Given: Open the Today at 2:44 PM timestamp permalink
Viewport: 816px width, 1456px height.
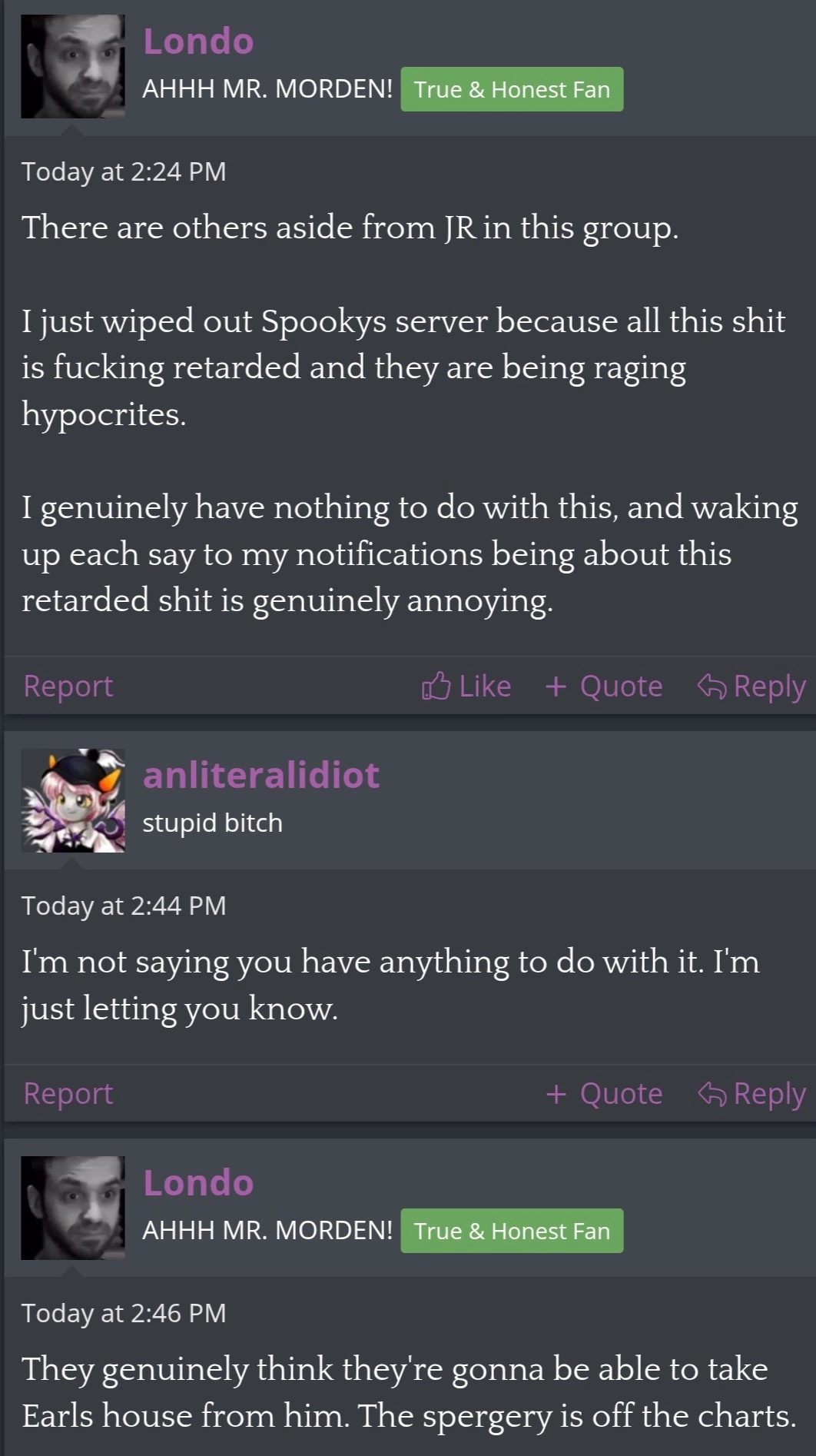Looking at the screenshot, I should (x=124, y=906).
